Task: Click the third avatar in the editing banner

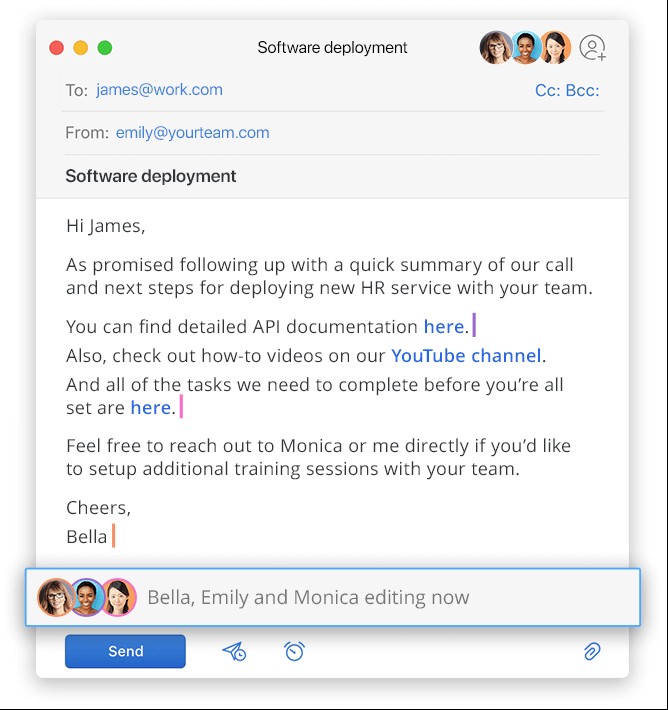Action: [118, 597]
